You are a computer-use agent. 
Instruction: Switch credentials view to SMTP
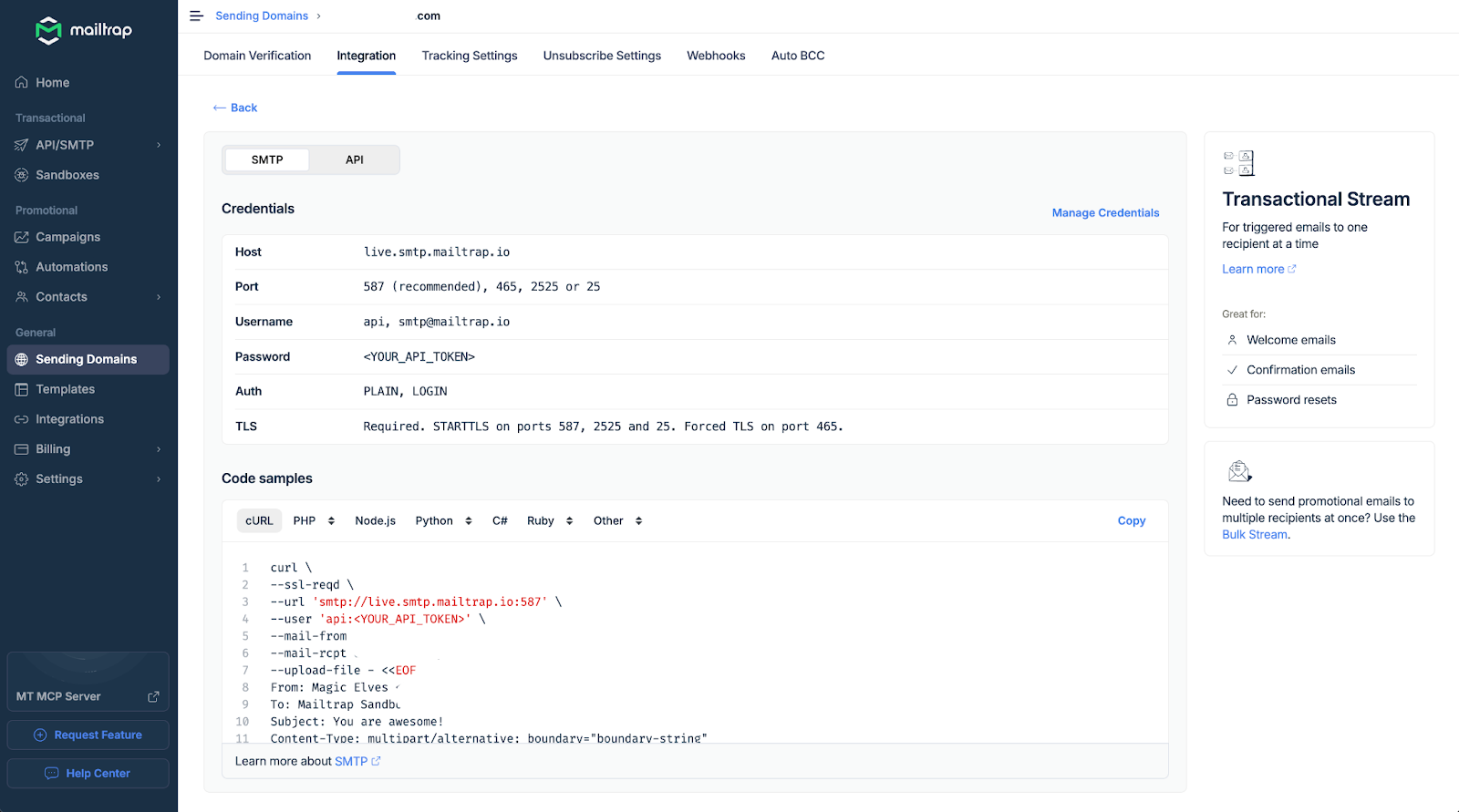(x=267, y=159)
